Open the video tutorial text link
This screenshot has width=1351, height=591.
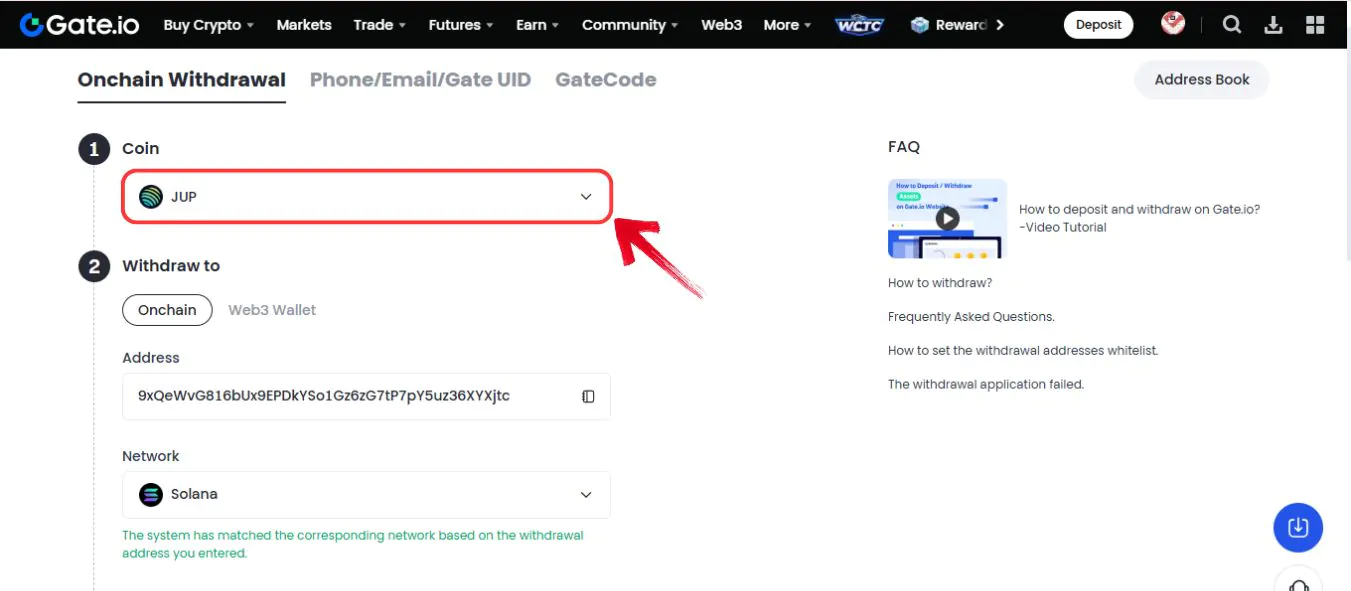[x=1139, y=218]
